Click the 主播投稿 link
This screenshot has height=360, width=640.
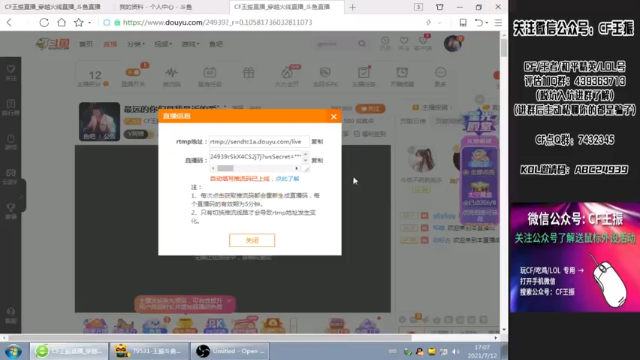(435, 107)
